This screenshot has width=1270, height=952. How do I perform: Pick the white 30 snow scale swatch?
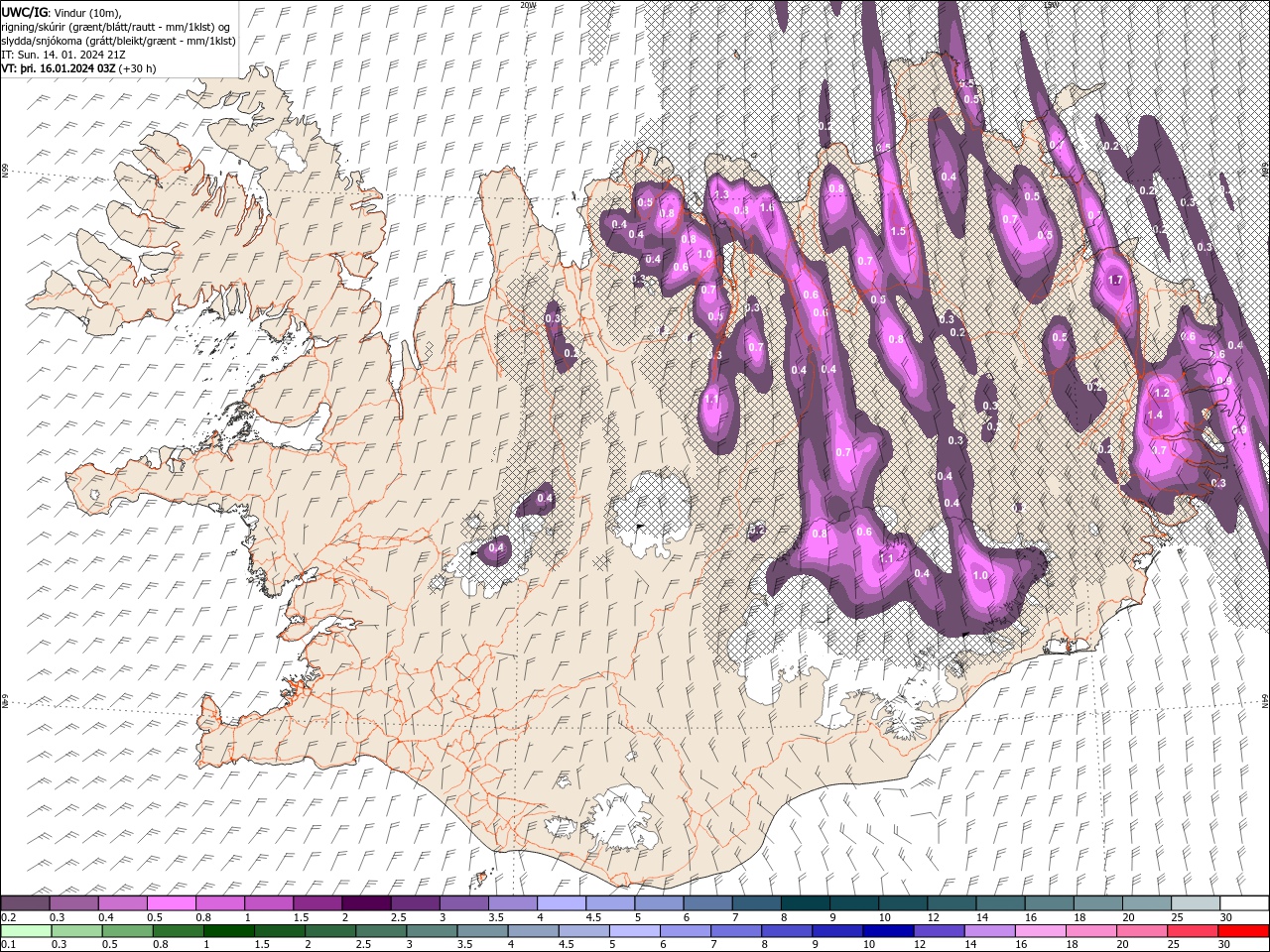1244,903
